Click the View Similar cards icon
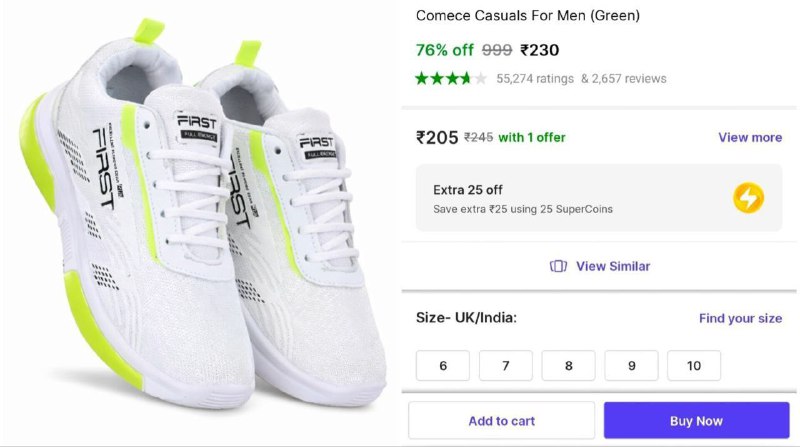 [x=559, y=266]
